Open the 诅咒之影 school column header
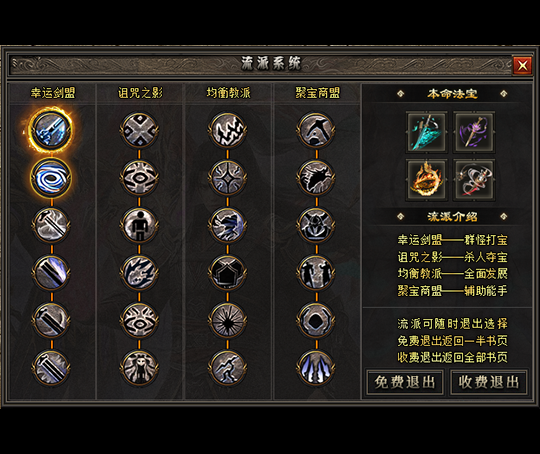Screen dimensions: 540x454 click(x=140, y=93)
